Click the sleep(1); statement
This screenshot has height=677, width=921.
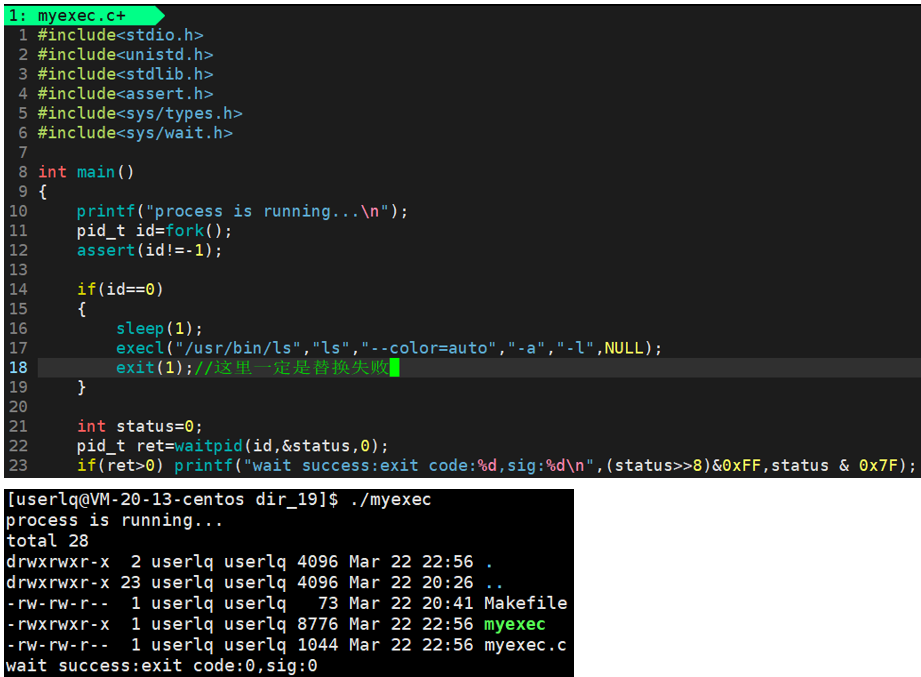click(159, 329)
